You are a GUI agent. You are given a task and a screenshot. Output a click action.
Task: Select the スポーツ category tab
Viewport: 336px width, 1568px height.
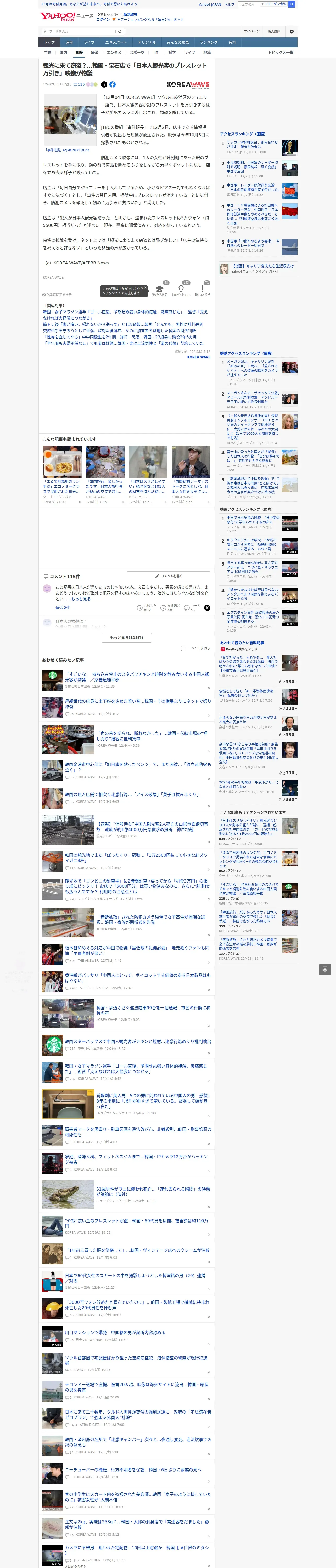(137, 52)
